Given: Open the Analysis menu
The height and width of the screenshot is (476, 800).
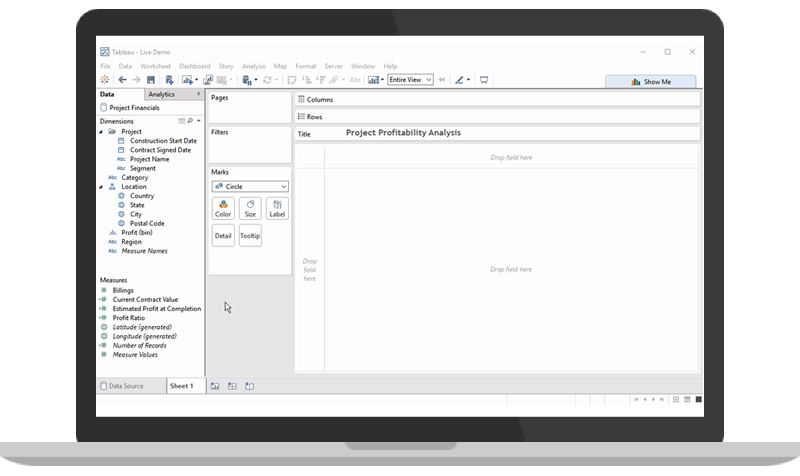Looking at the screenshot, I should point(254,66).
